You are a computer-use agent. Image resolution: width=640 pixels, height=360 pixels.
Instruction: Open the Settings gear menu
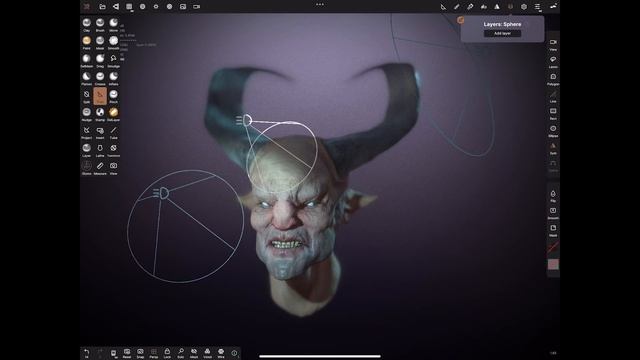click(x=524, y=7)
